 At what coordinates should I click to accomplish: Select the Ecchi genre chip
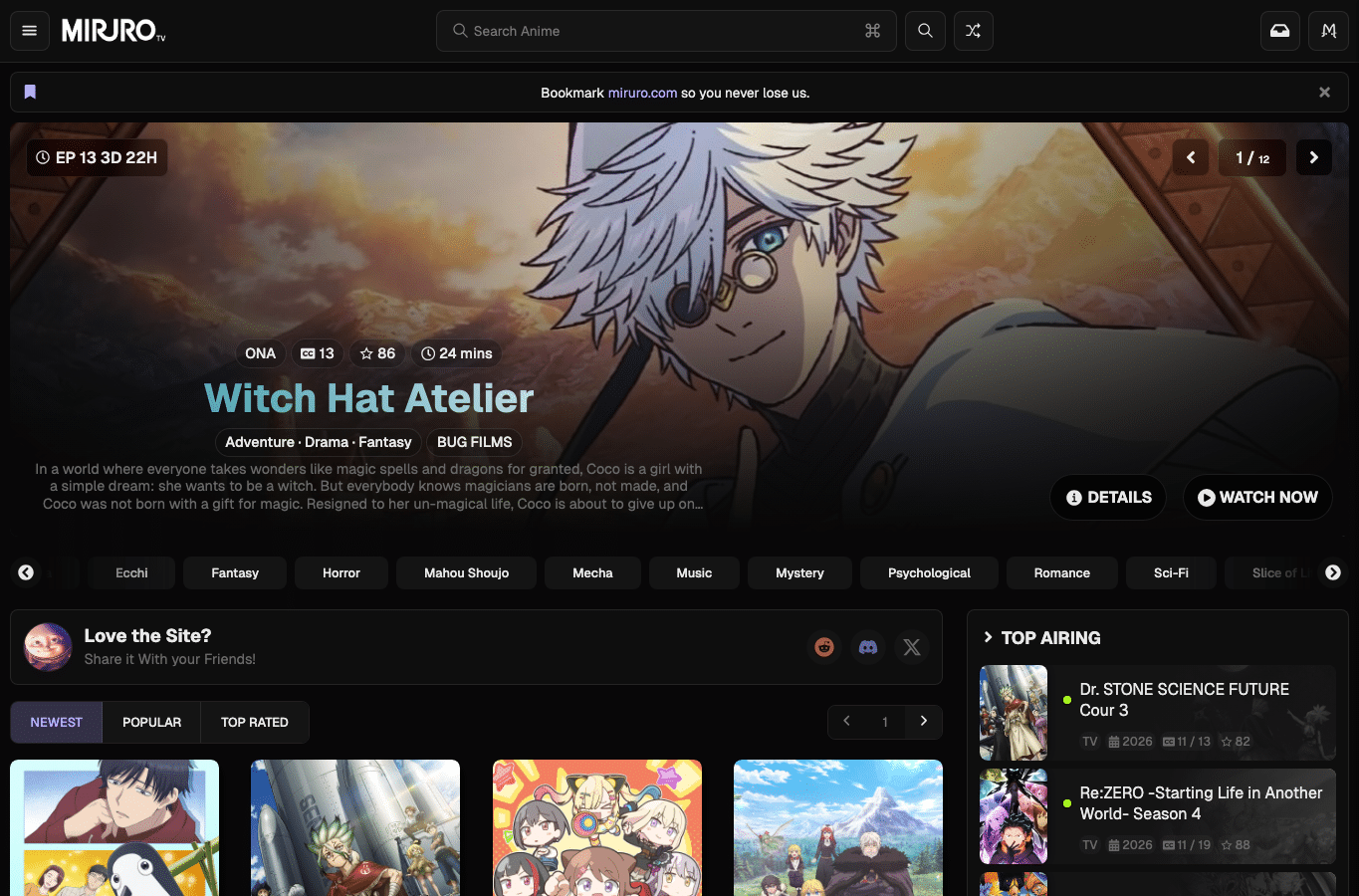pos(131,572)
